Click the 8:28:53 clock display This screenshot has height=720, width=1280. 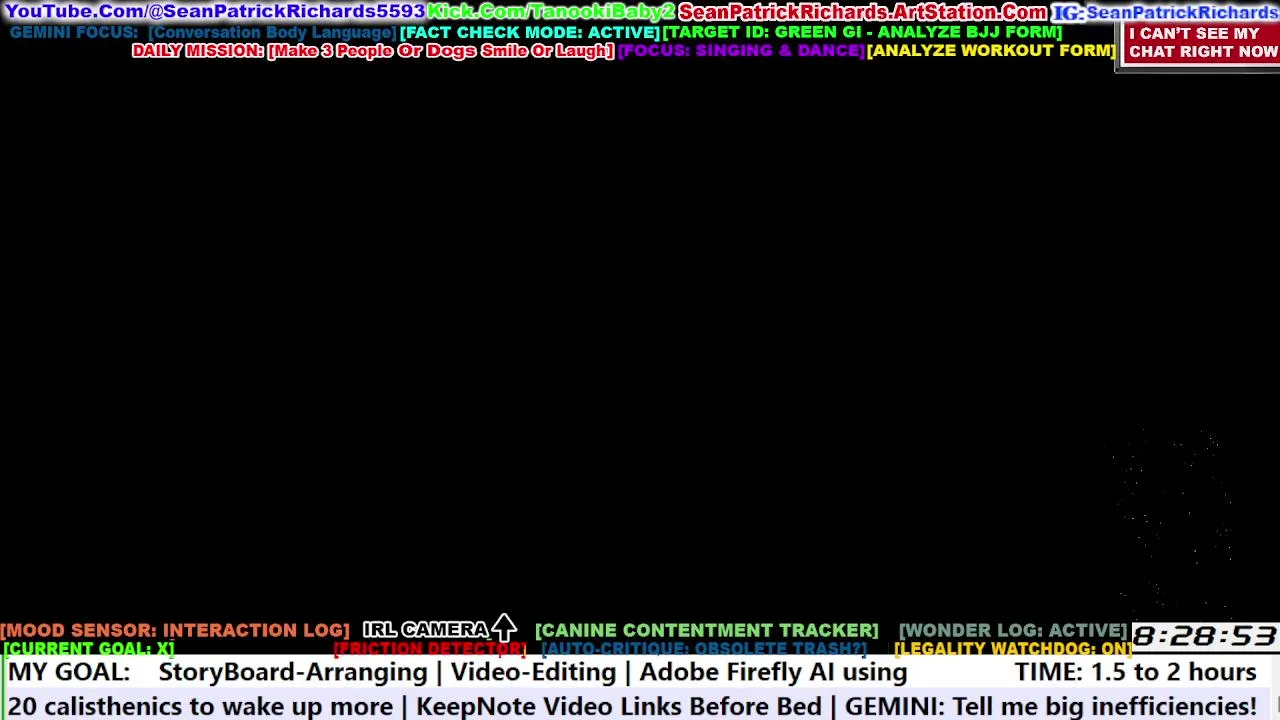tap(1204, 637)
